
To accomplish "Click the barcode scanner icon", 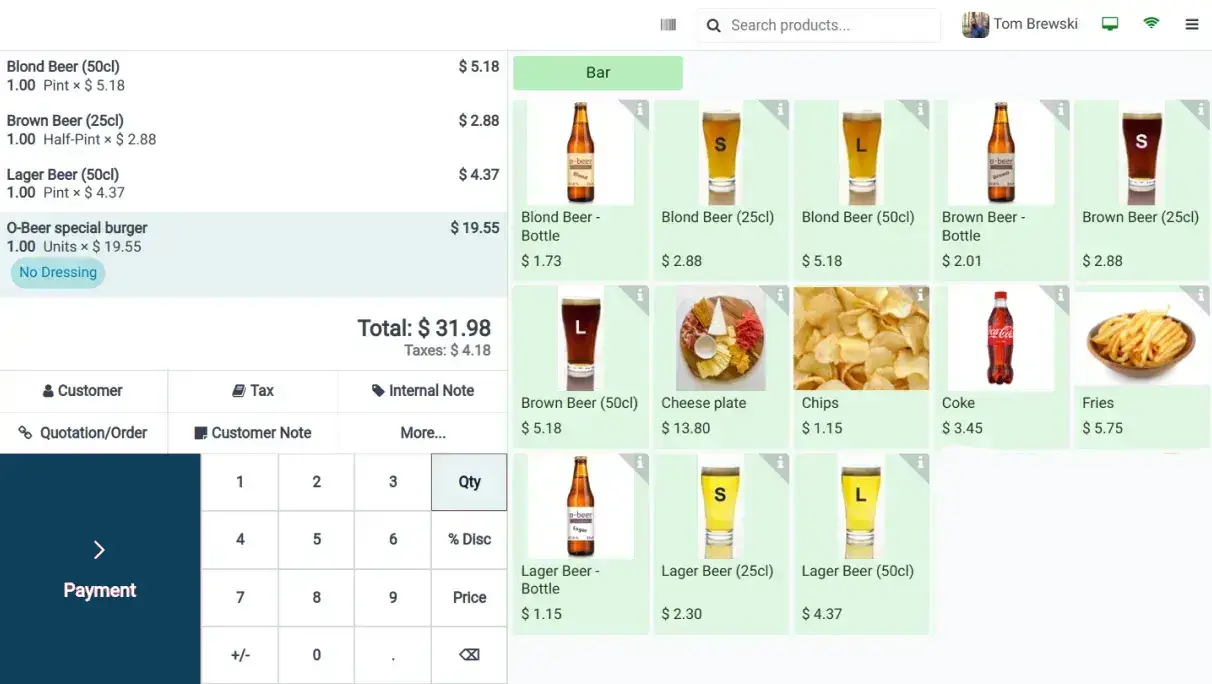I will tap(668, 25).
